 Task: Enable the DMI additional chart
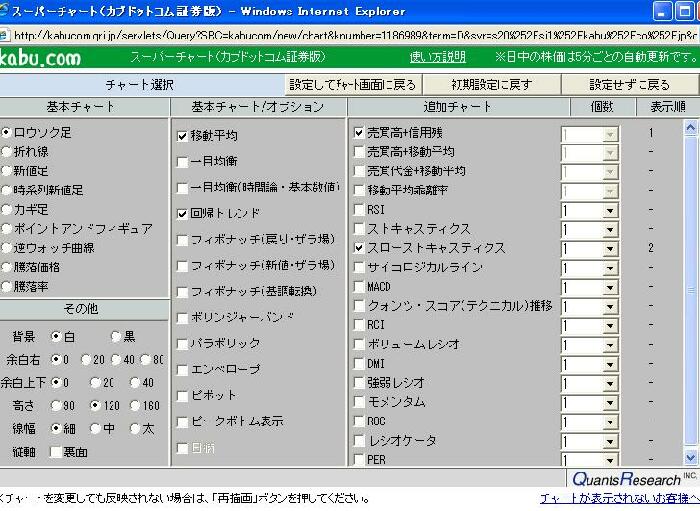[359, 363]
